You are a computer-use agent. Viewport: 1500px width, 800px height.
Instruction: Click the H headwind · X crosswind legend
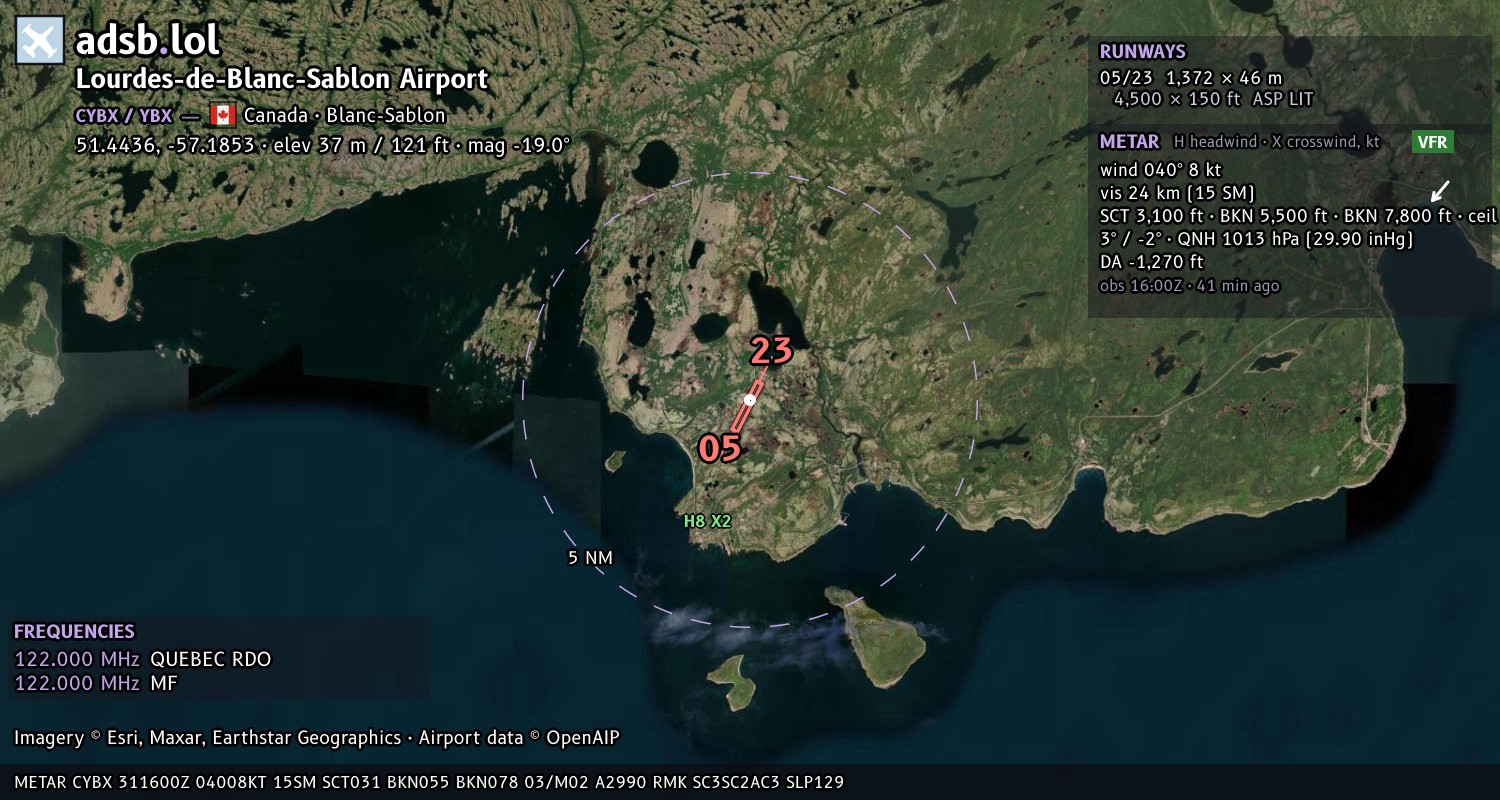(x=1277, y=142)
